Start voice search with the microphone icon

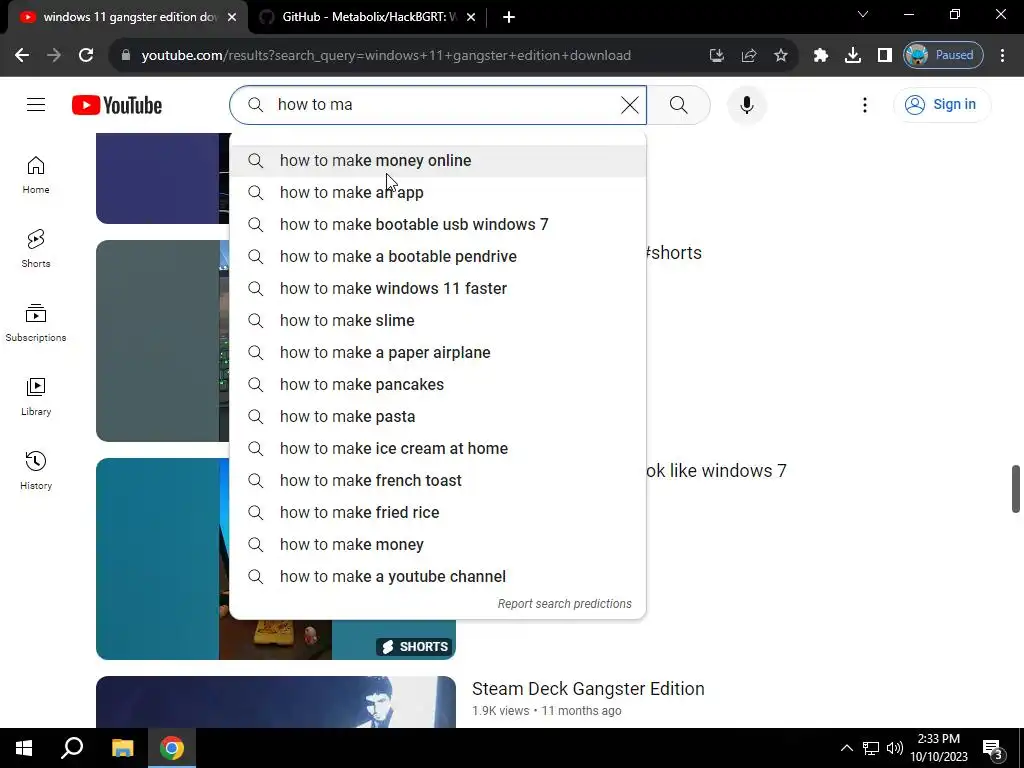point(746,104)
